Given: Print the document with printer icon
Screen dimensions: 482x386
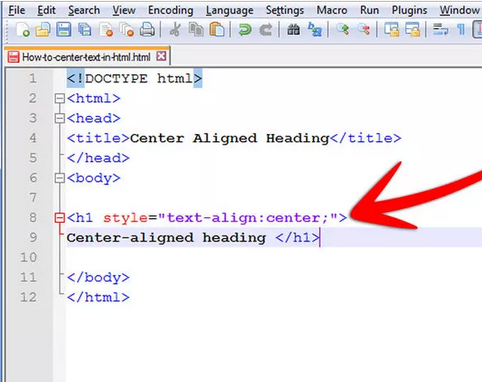Looking at the screenshot, I should pyautogui.click(x=147, y=30).
